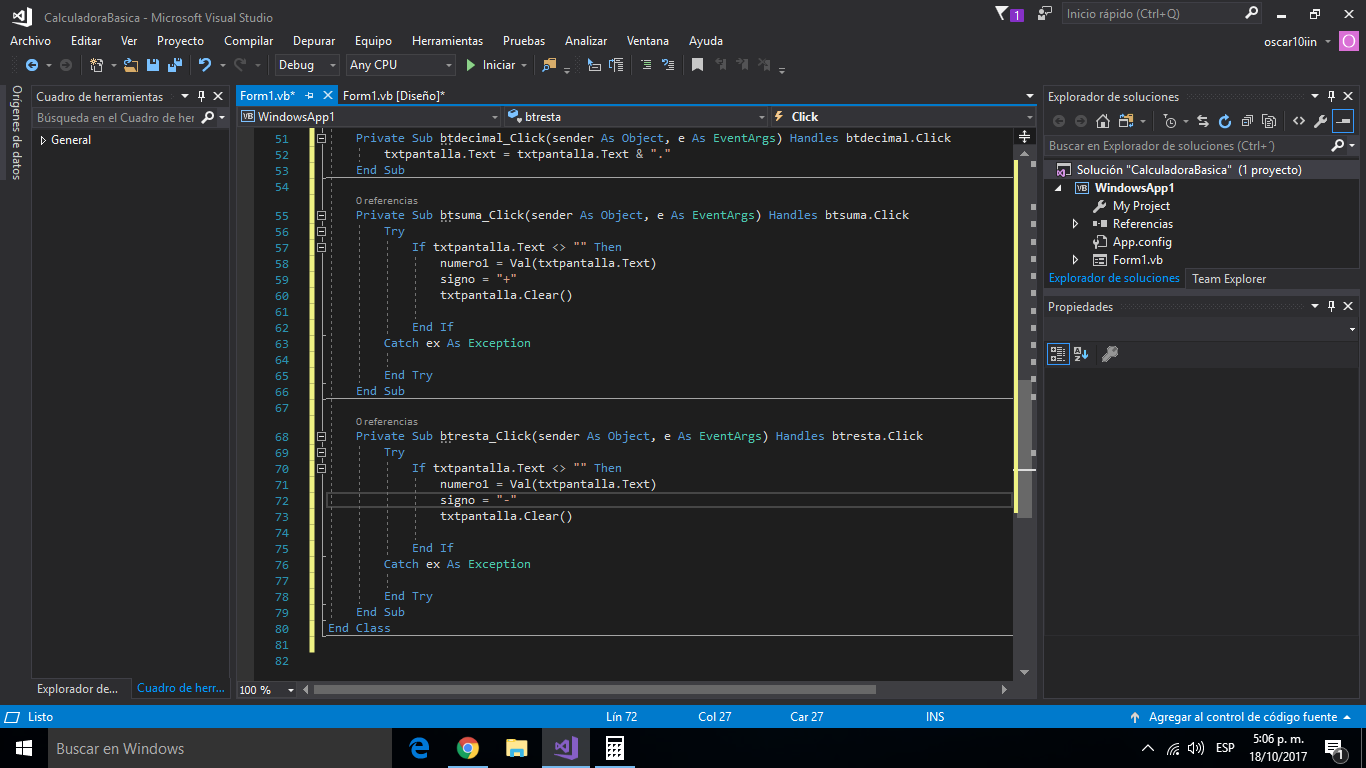The height and width of the screenshot is (768, 1366).
Task: Click the Save All toolbar icon
Action: 173,65
